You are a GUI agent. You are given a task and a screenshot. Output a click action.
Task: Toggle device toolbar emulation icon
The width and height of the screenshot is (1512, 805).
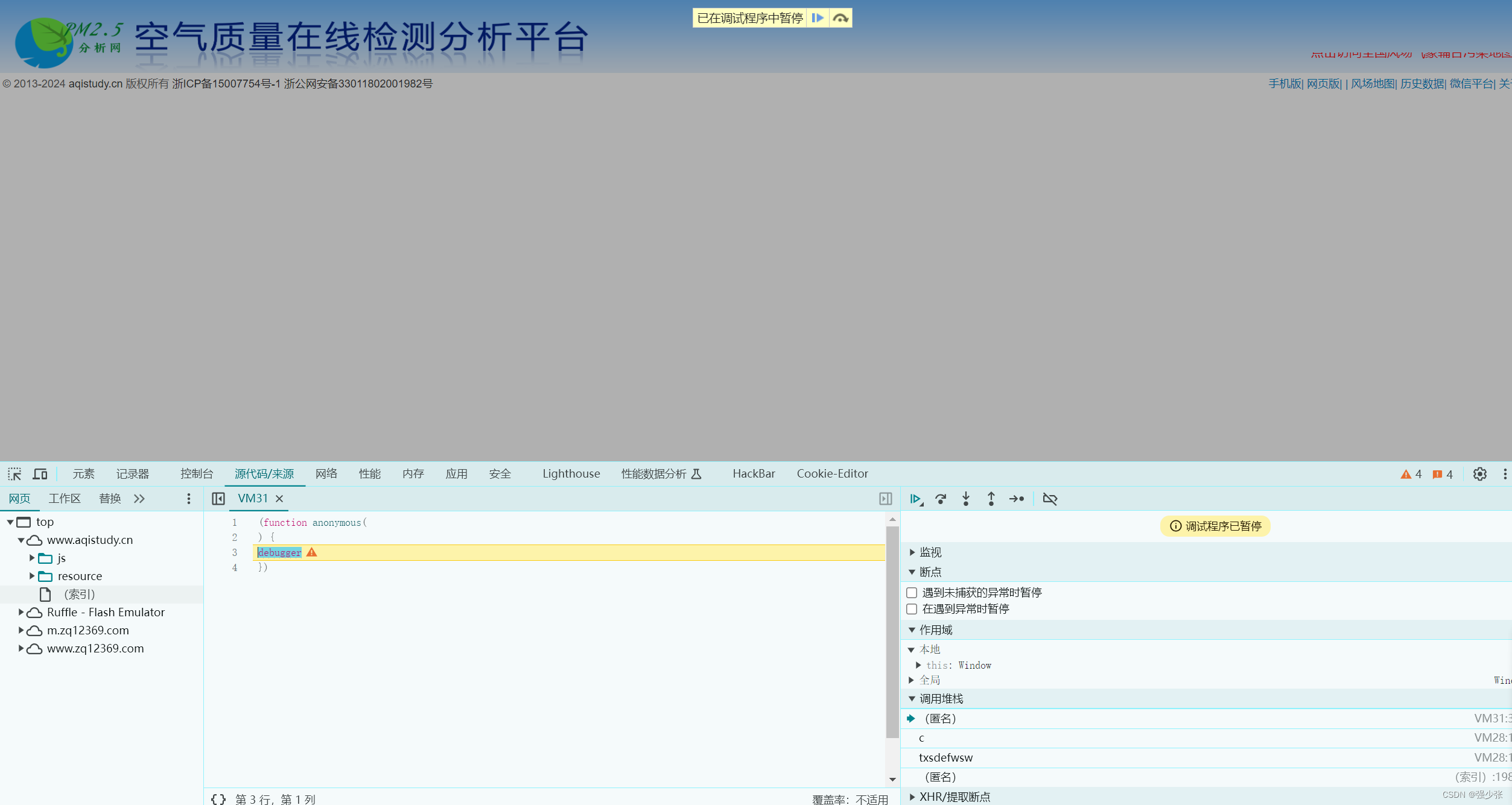tap(40, 474)
